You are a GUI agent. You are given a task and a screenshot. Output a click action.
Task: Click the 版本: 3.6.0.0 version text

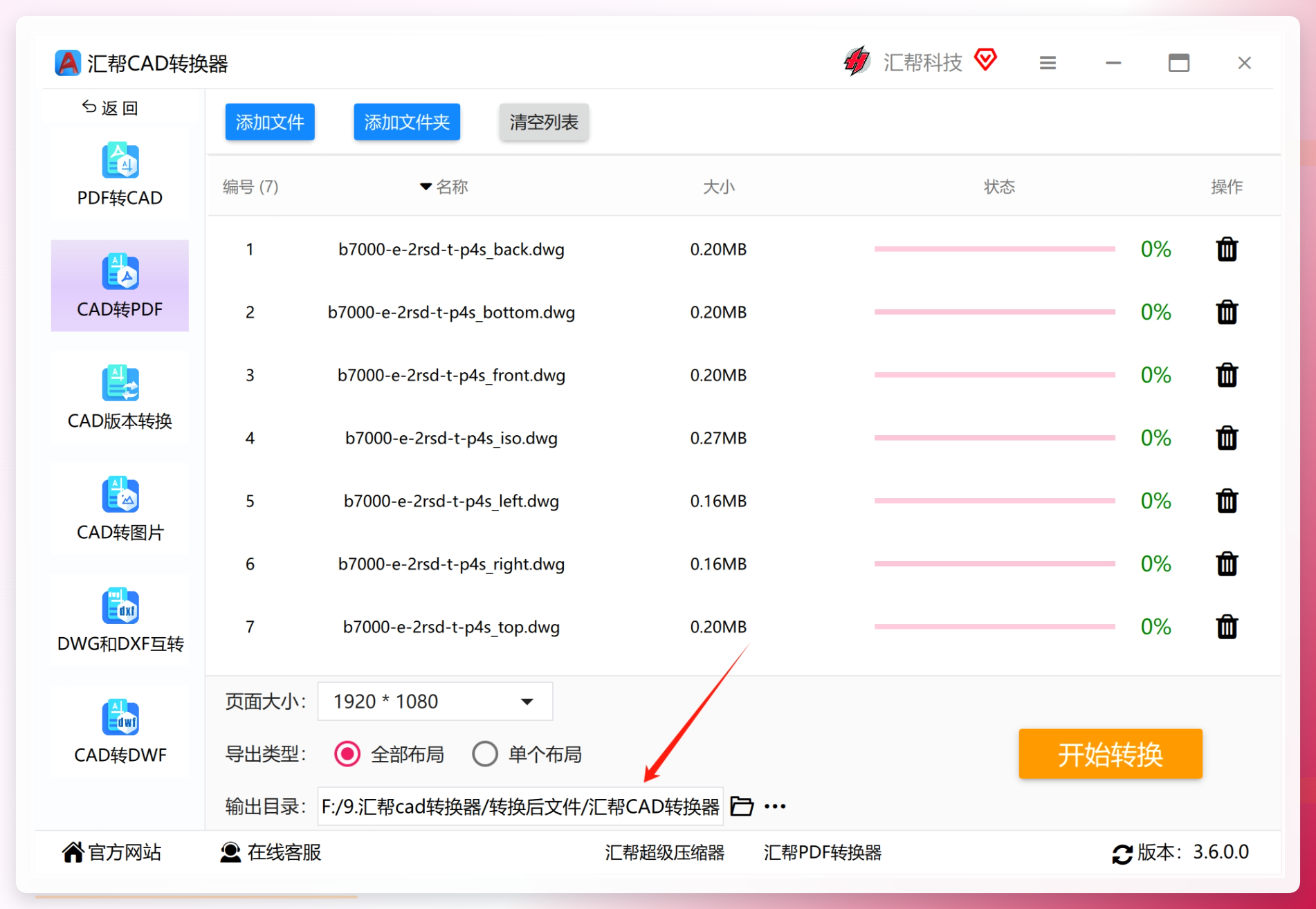(1194, 852)
